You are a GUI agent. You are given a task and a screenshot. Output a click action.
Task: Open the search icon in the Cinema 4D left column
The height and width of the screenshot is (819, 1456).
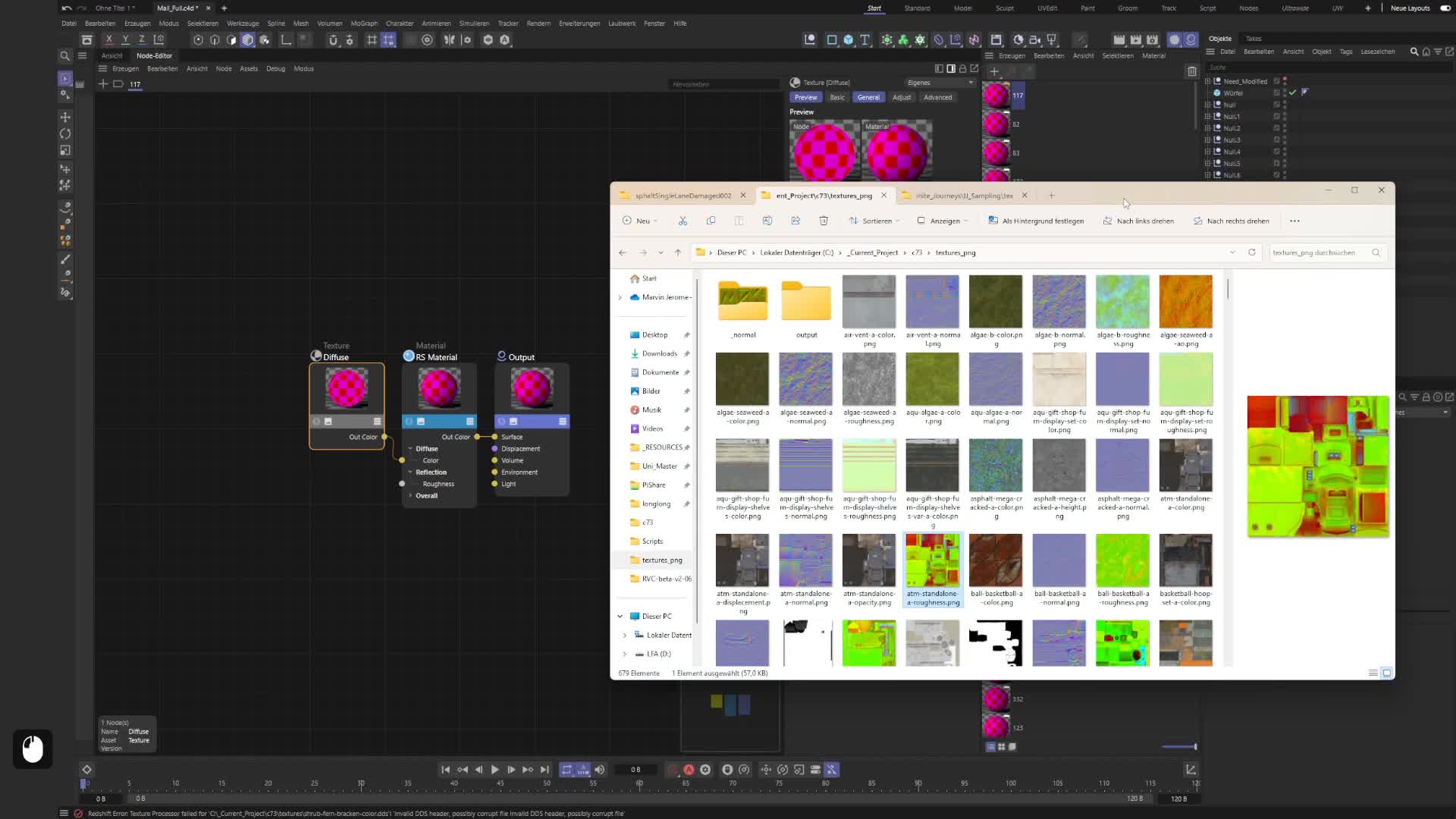65,55
